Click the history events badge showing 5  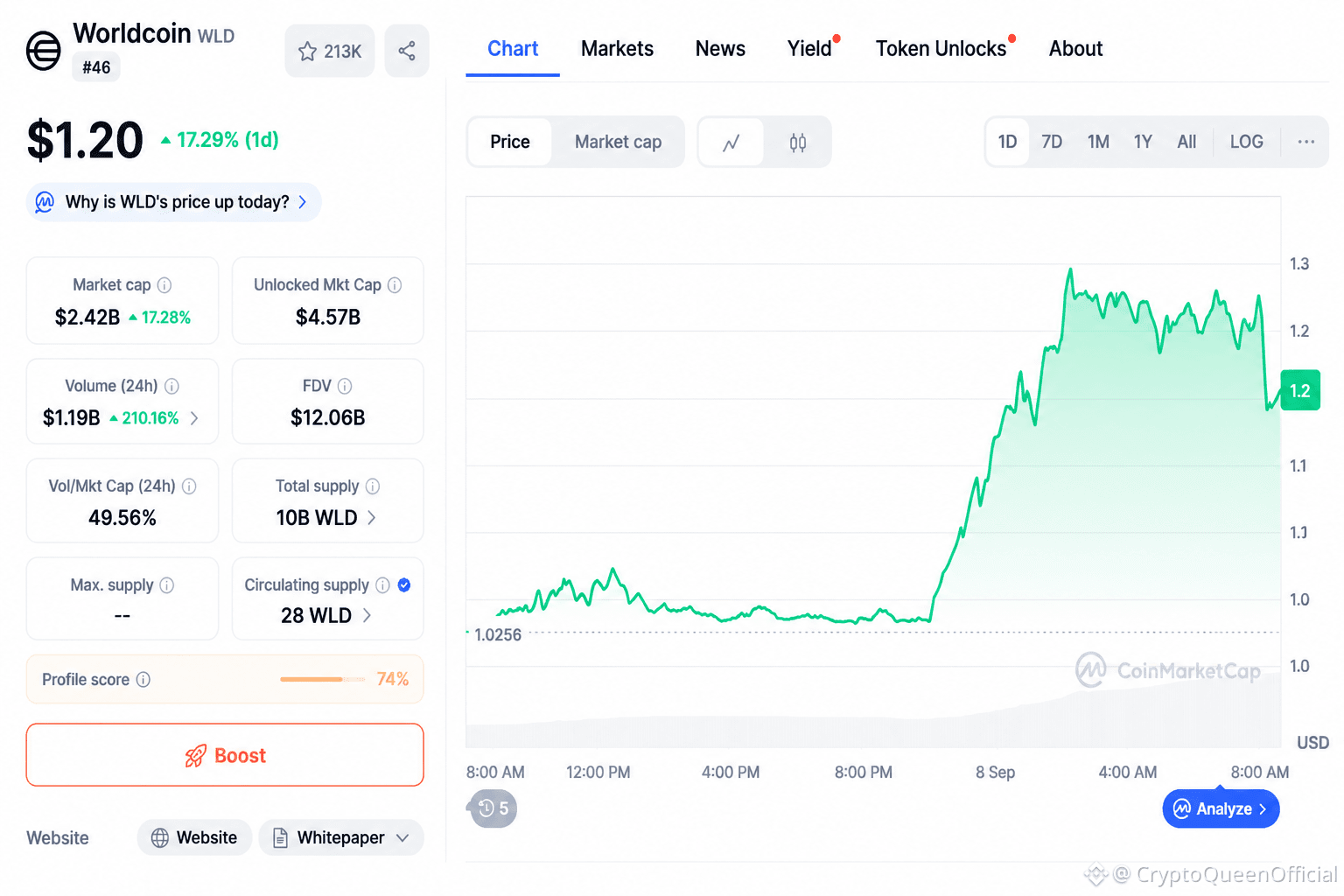pyautogui.click(x=494, y=808)
